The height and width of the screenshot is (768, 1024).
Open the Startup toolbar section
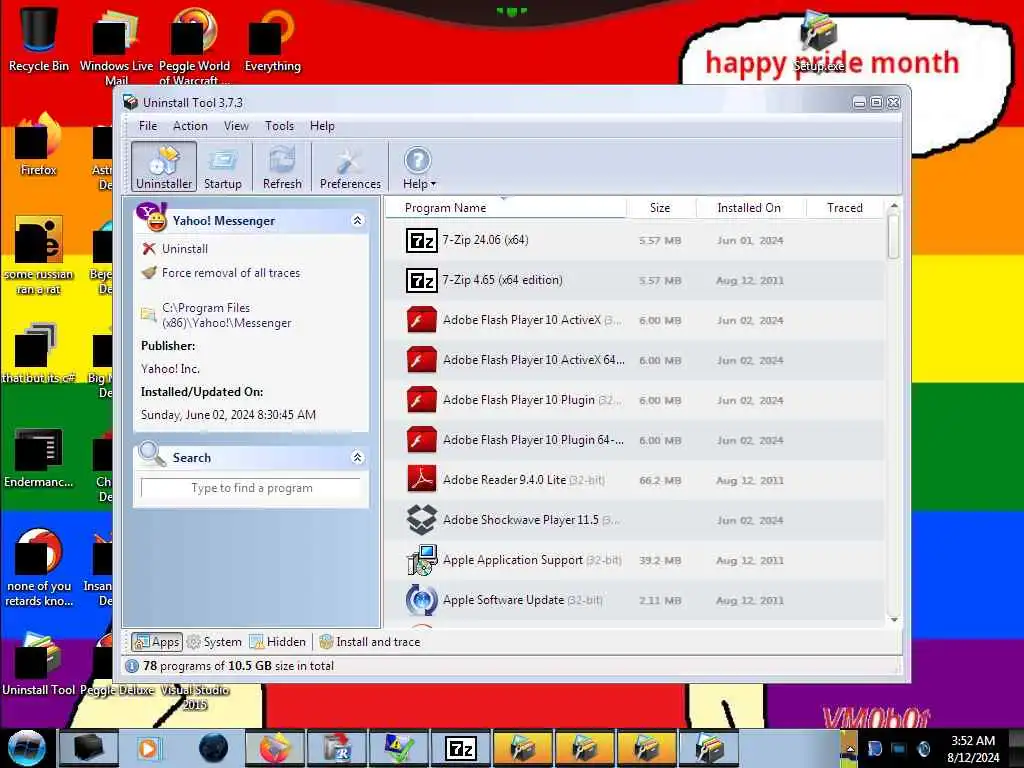223,167
